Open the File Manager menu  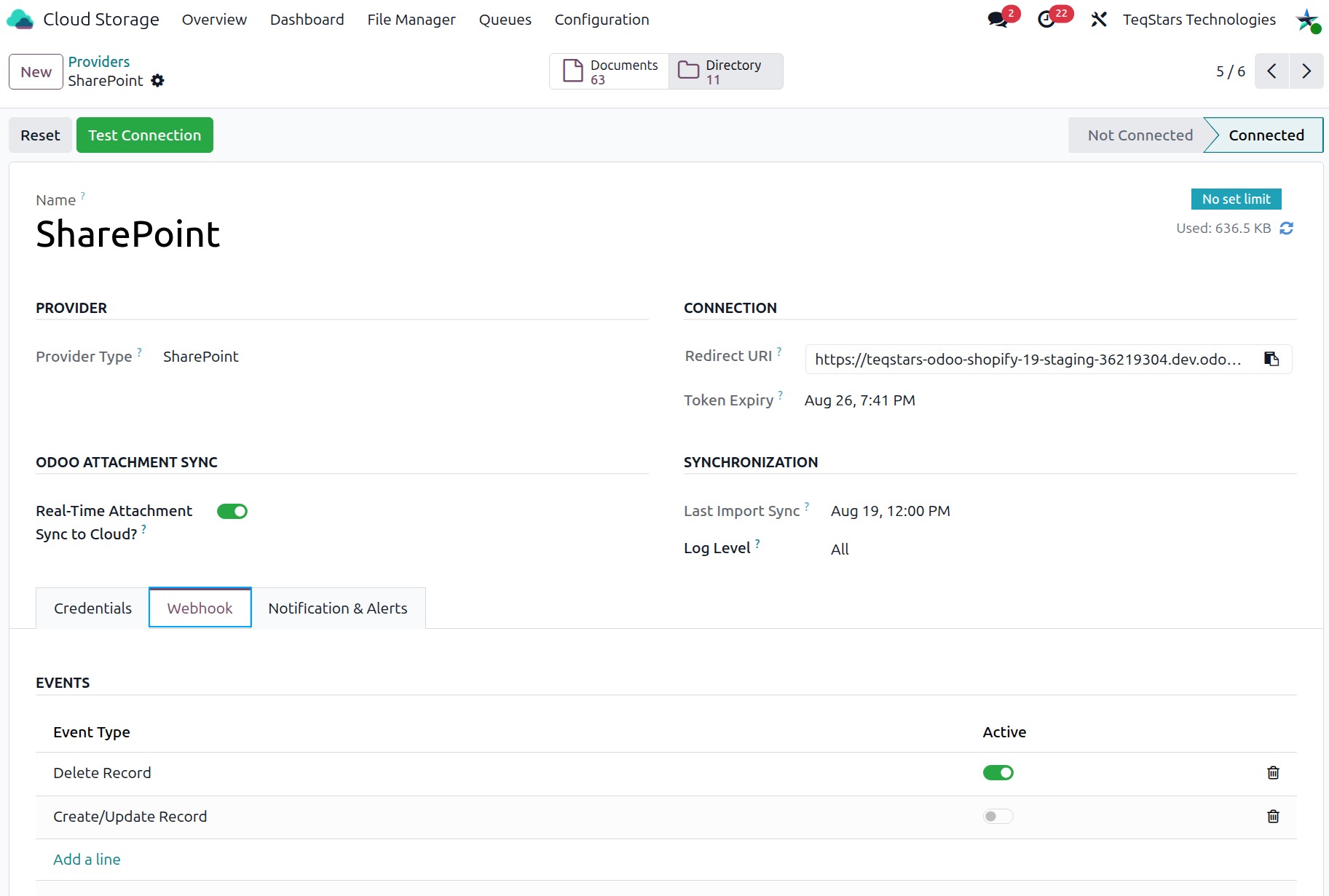point(411,20)
